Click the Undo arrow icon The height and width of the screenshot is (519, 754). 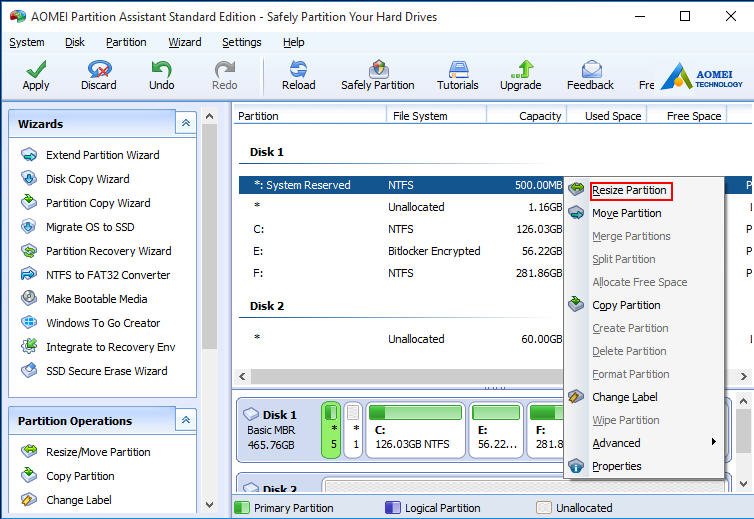[161, 69]
